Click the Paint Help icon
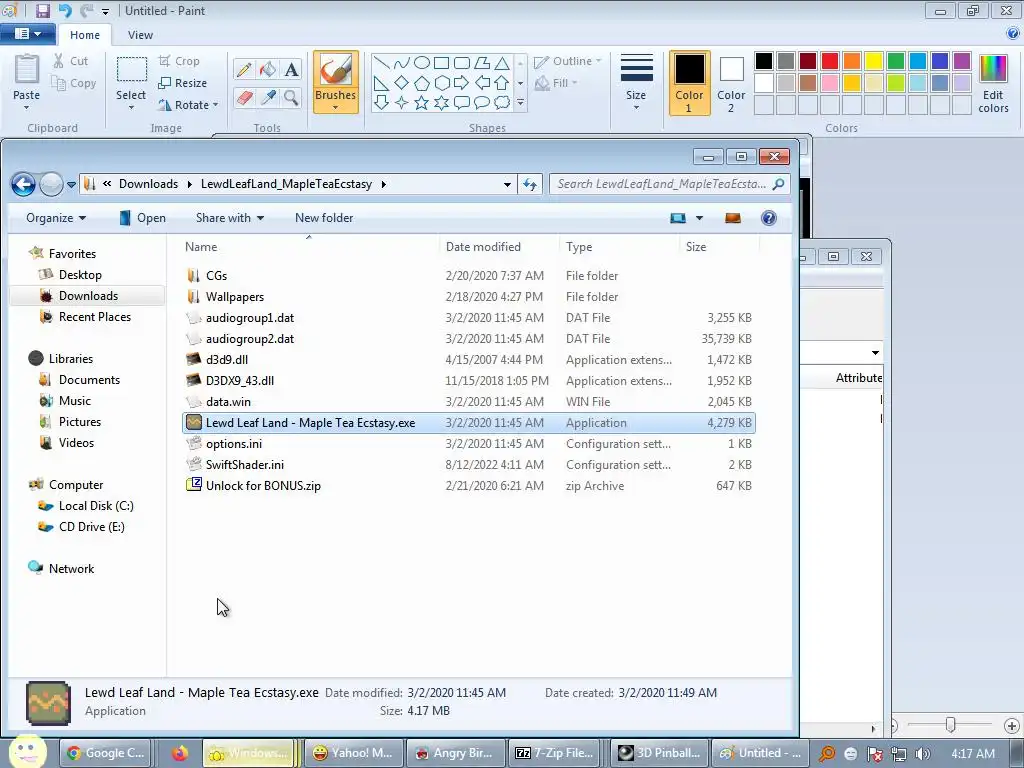This screenshot has width=1024, height=768. (1013, 34)
